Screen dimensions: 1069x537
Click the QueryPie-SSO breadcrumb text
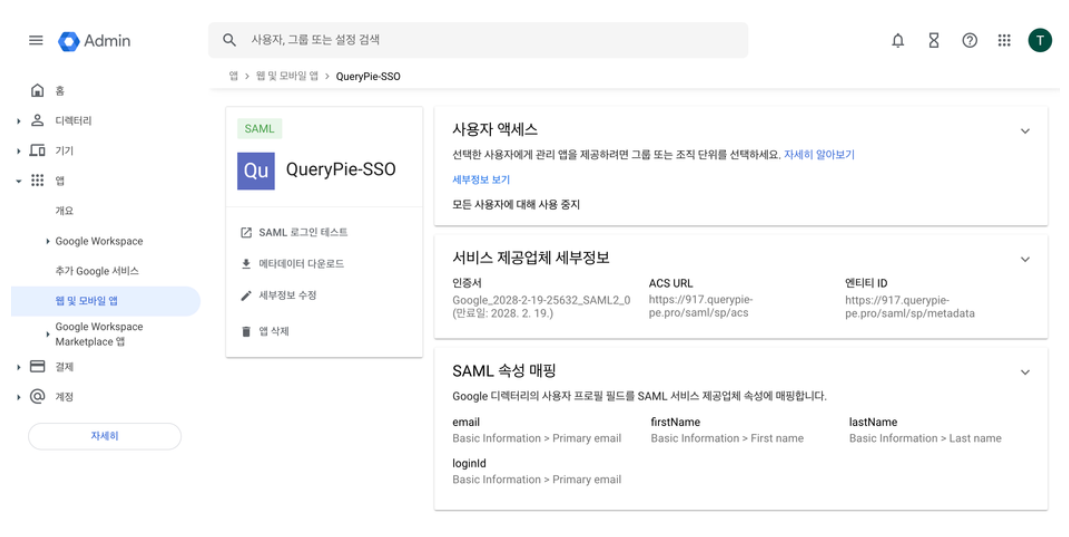pos(368,76)
